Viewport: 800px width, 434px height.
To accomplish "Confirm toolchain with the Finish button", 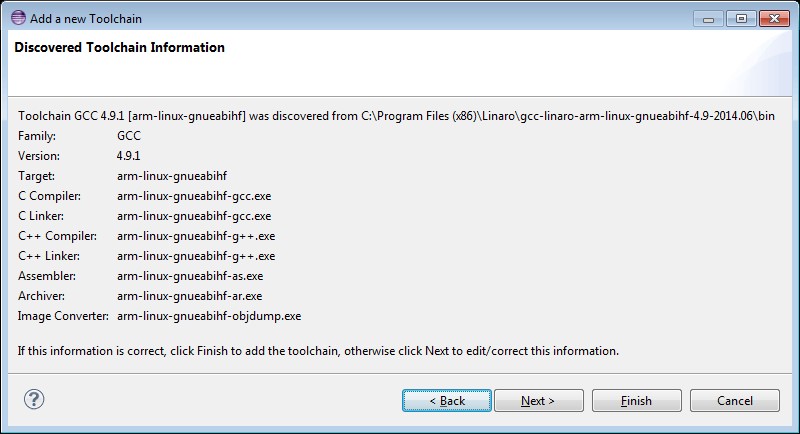I will (637, 401).
